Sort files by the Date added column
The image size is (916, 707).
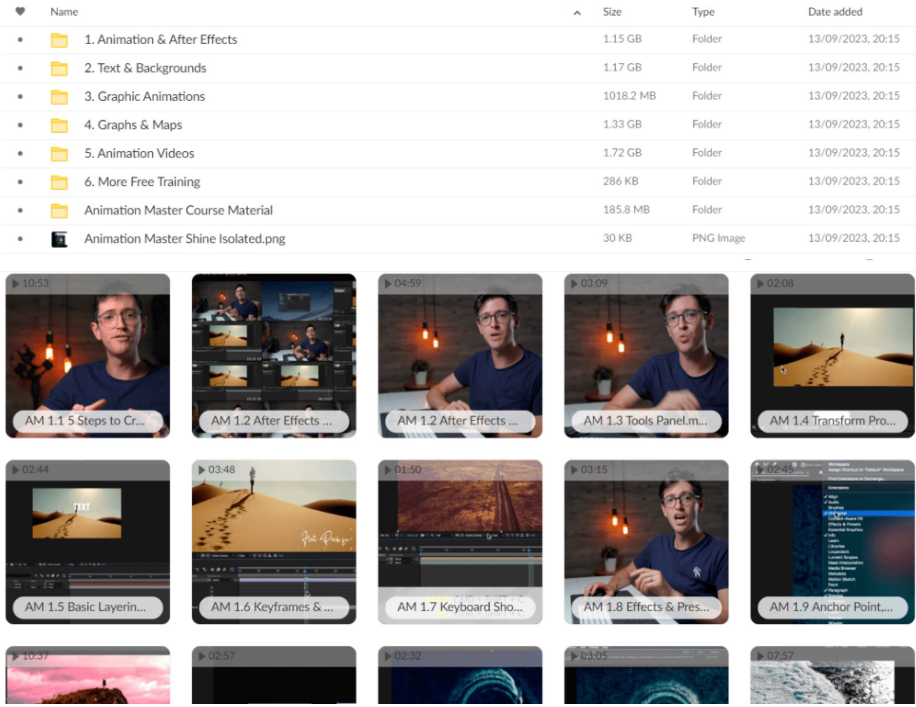(x=835, y=12)
